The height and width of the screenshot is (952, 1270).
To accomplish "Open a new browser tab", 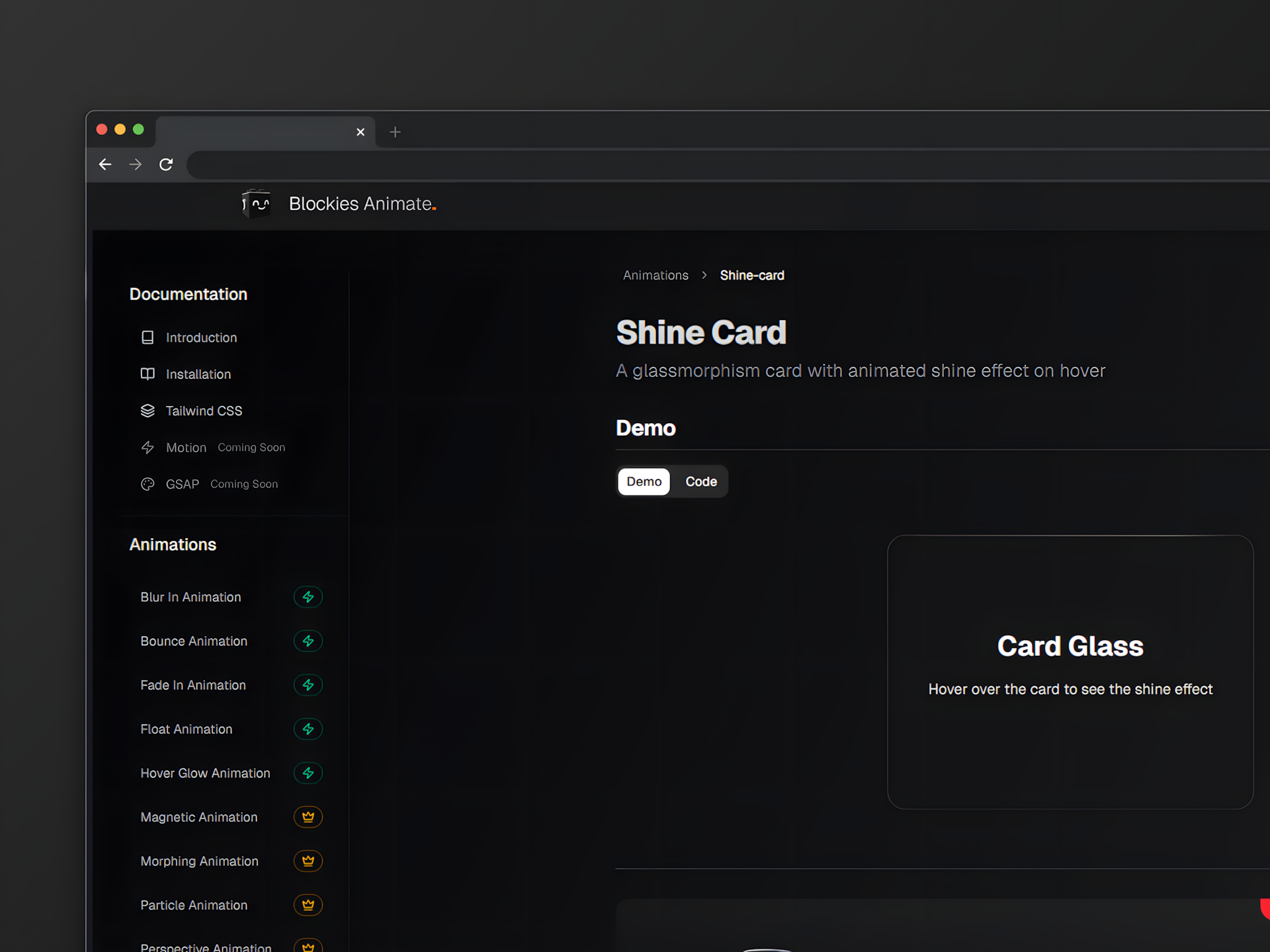I will (395, 132).
